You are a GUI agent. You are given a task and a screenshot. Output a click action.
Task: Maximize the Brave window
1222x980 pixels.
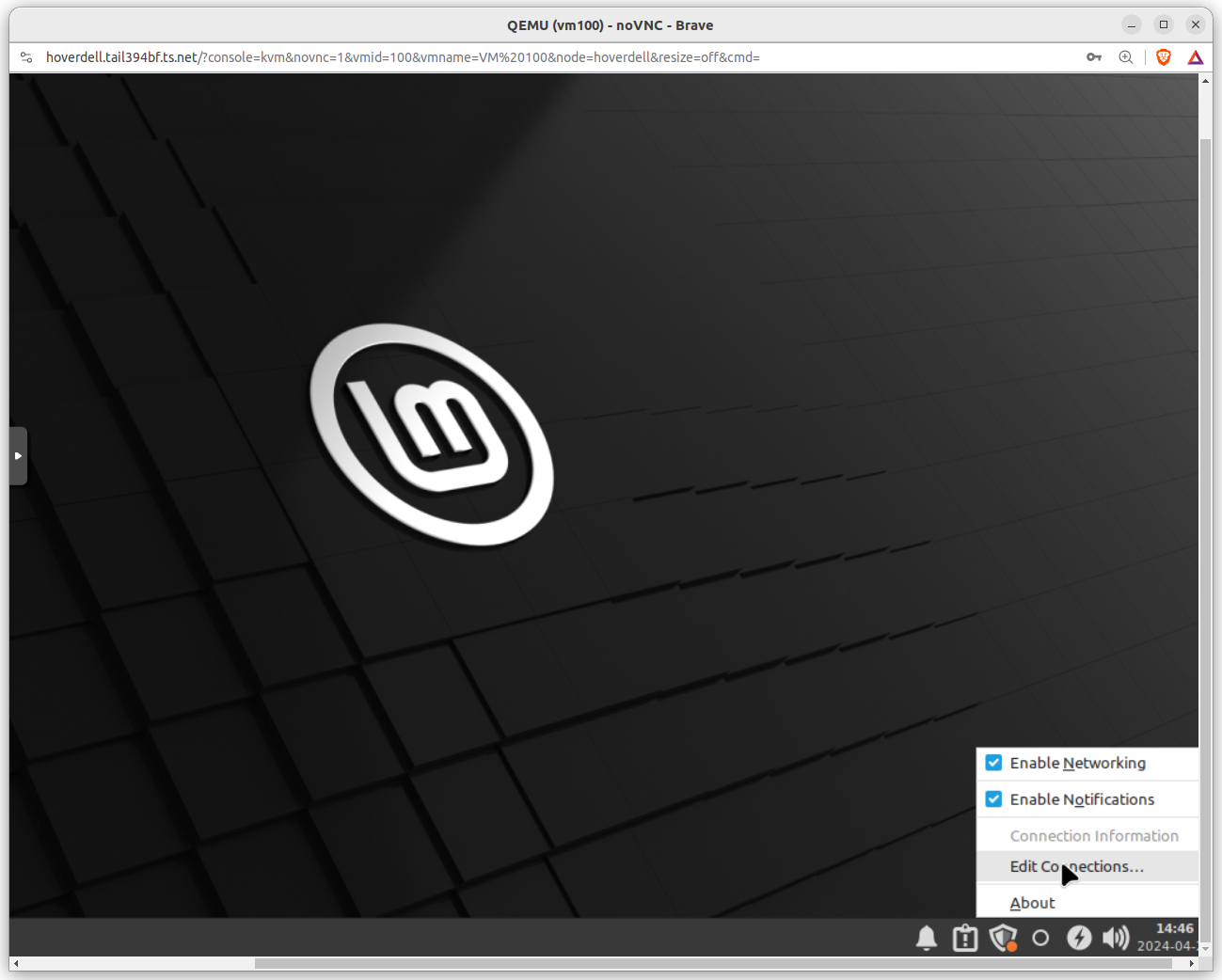pos(1164,24)
